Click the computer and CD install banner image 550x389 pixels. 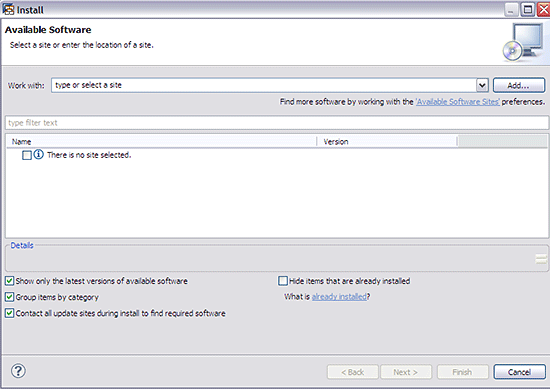coord(523,42)
